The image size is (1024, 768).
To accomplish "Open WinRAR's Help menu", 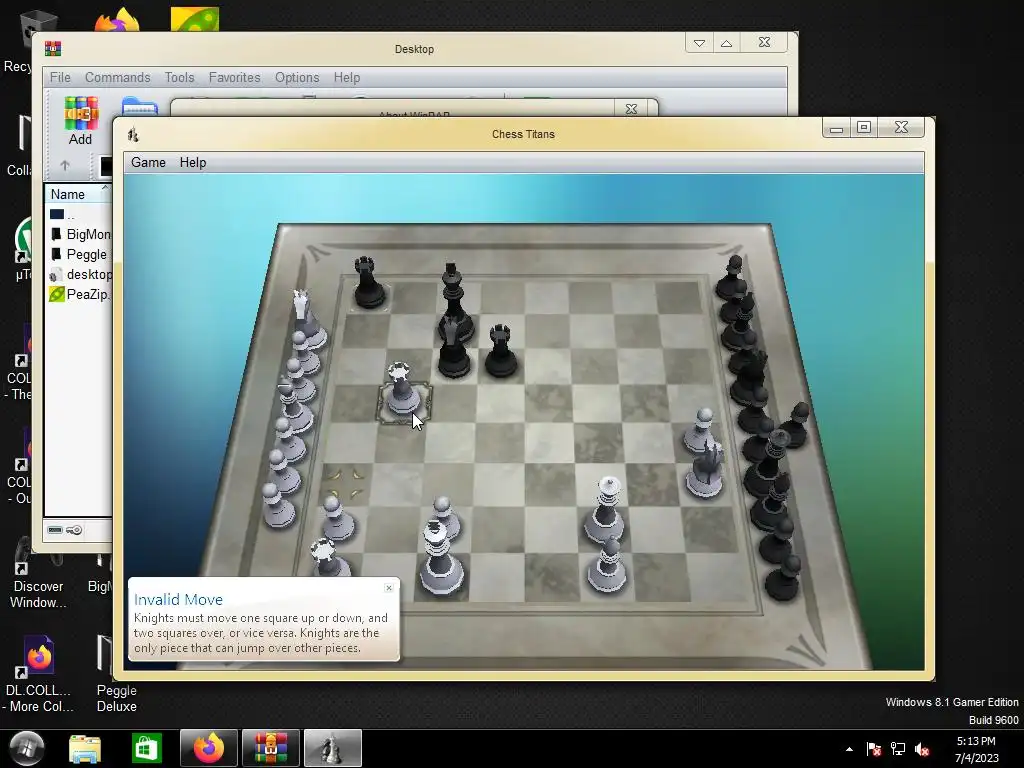I will tap(347, 78).
